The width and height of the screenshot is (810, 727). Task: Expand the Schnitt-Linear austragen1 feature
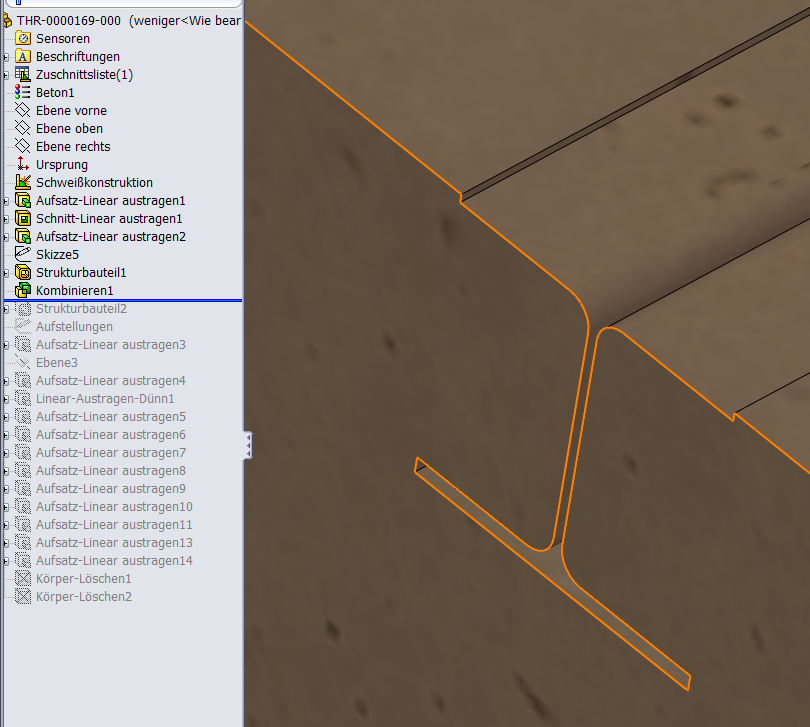click(6, 219)
